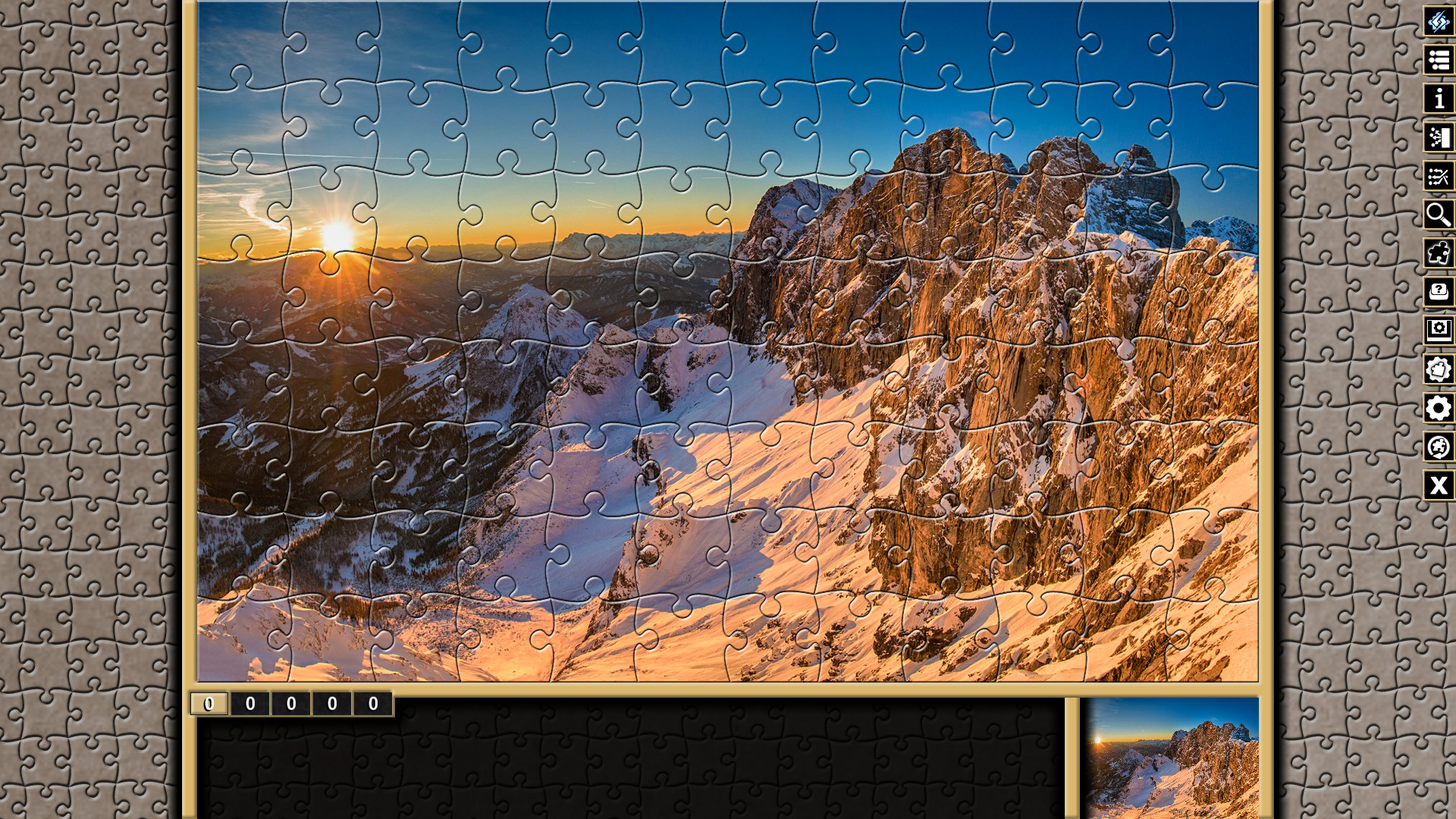Click inside the empty piece tray
The image size is (1456, 819).
tap(629, 766)
